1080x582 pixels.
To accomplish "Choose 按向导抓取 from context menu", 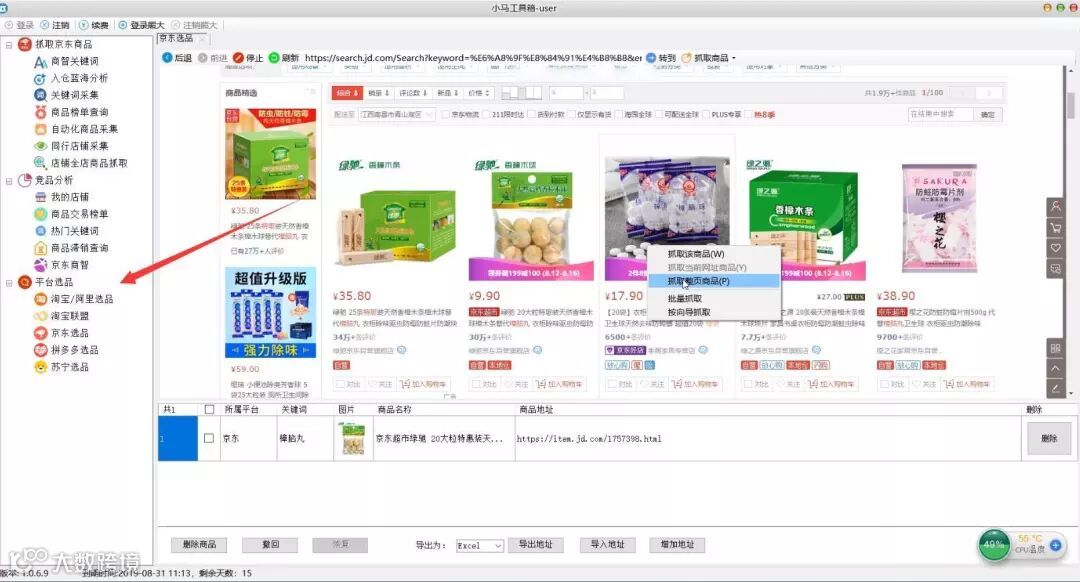I will point(714,312).
